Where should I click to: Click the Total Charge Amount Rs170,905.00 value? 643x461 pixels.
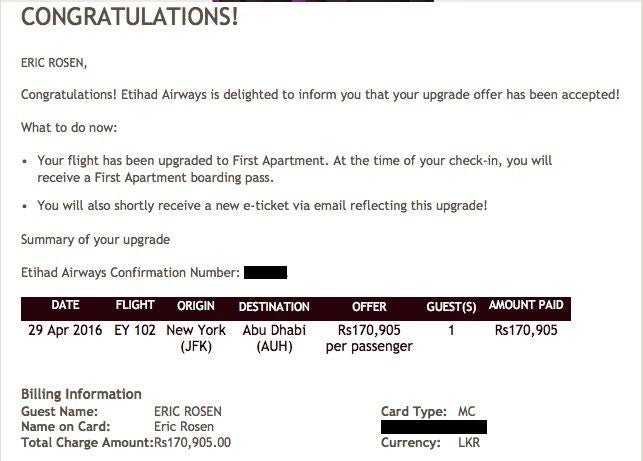pyautogui.click(x=193, y=442)
